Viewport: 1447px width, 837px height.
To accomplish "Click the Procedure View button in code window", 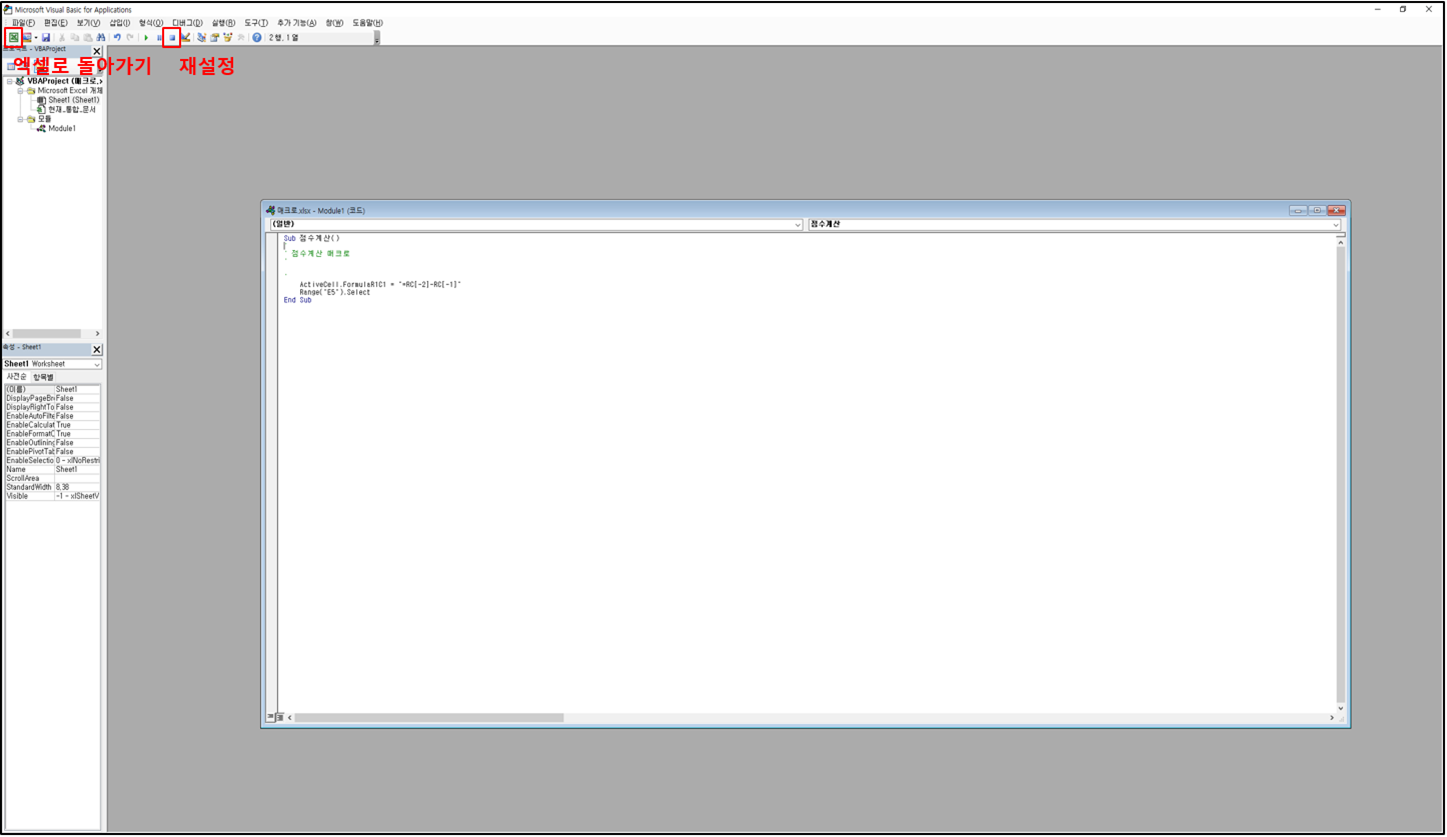I will tap(270, 717).
